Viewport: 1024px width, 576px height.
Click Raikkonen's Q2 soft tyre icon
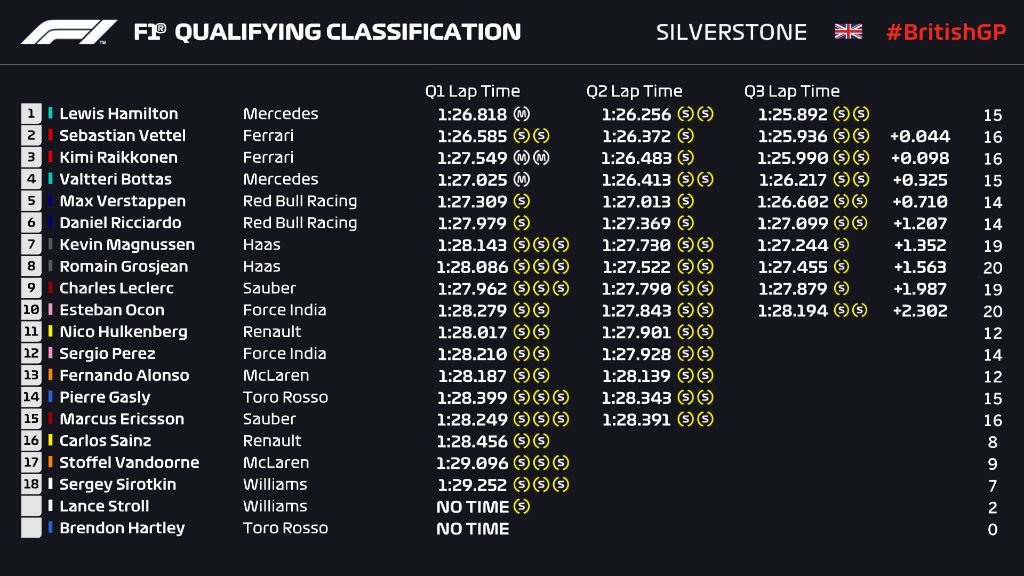pyautogui.click(x=685, y=158)
